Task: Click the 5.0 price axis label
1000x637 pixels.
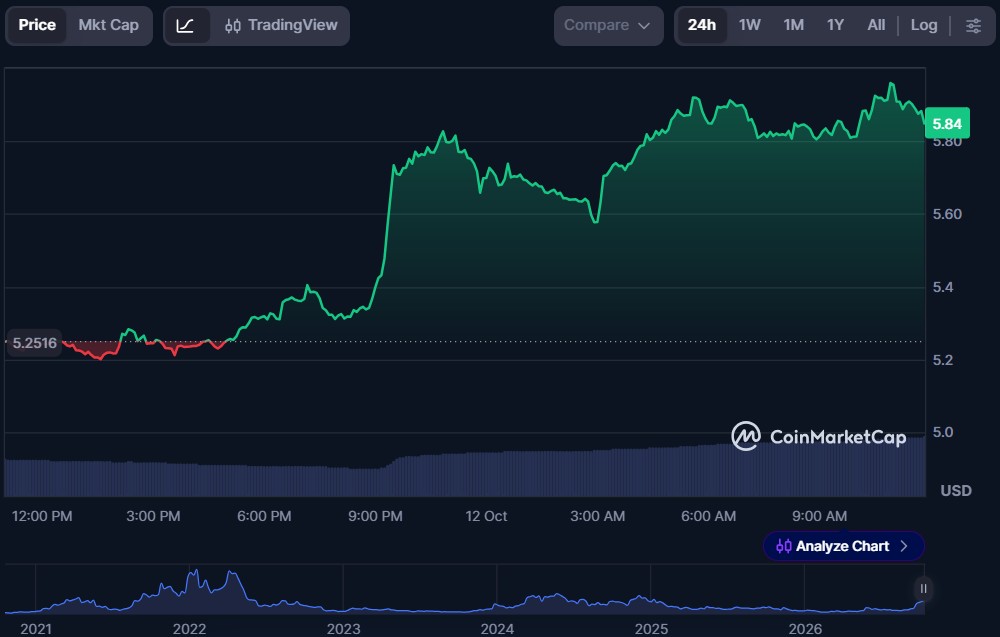Action: pyautogui.click(x=943, y=432)
